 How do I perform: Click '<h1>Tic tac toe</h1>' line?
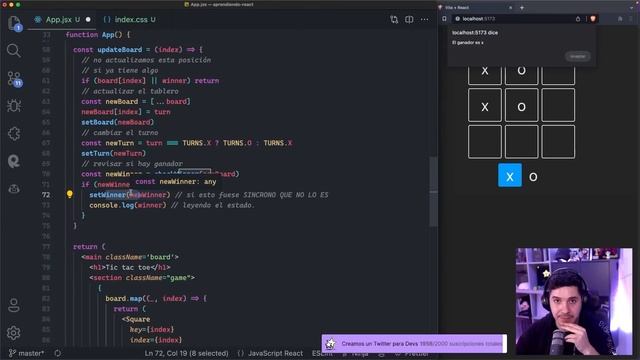(130, 267)
